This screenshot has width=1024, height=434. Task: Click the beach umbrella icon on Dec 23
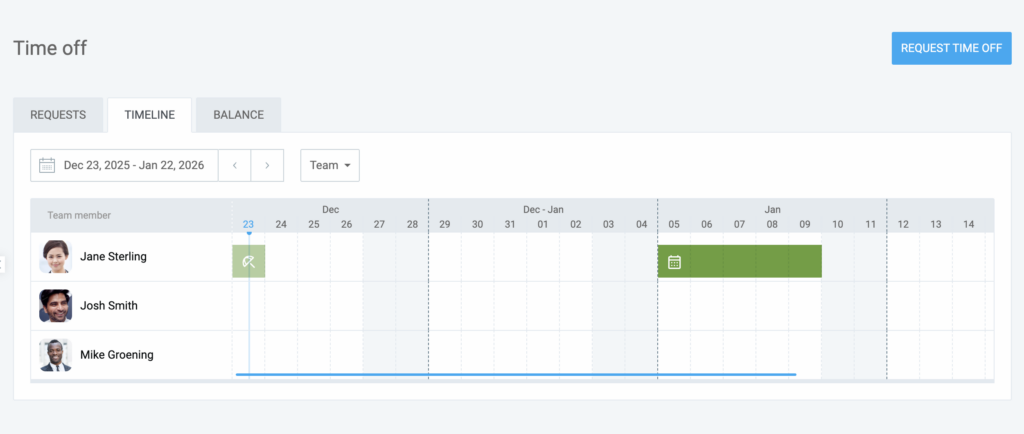point(249,262)
